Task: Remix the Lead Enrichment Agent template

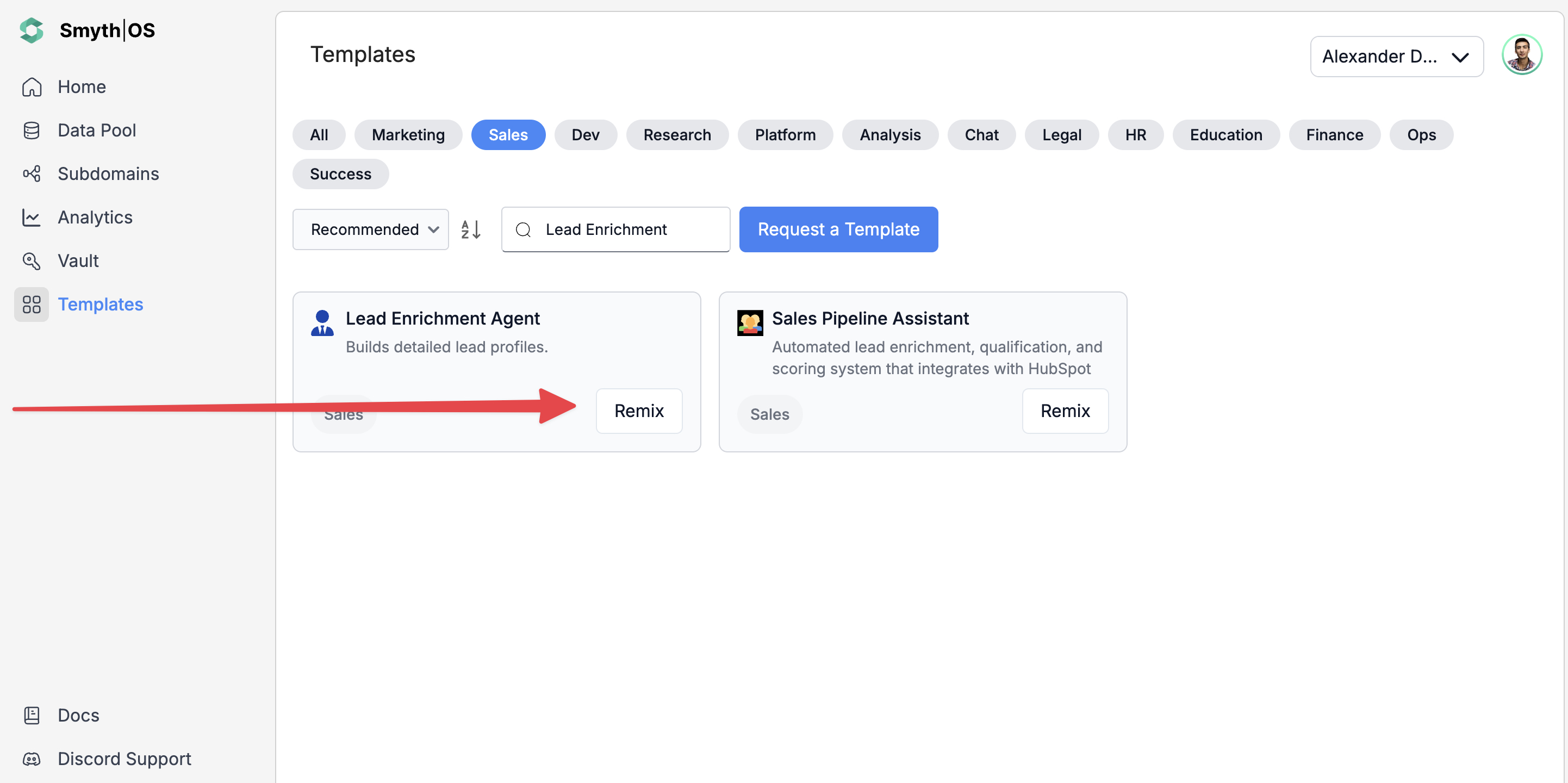Action: click(x=638, y=411)
